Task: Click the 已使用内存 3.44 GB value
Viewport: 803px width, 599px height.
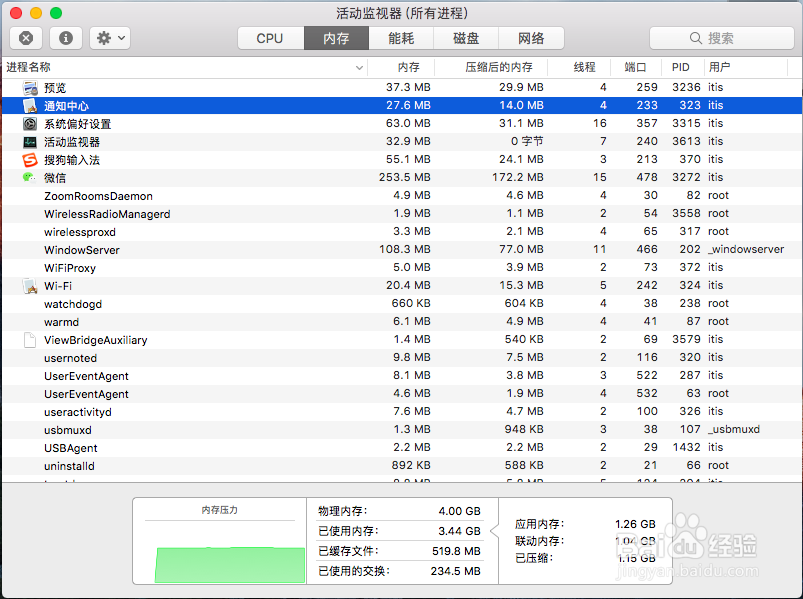Action: click(x=459, y=531)
